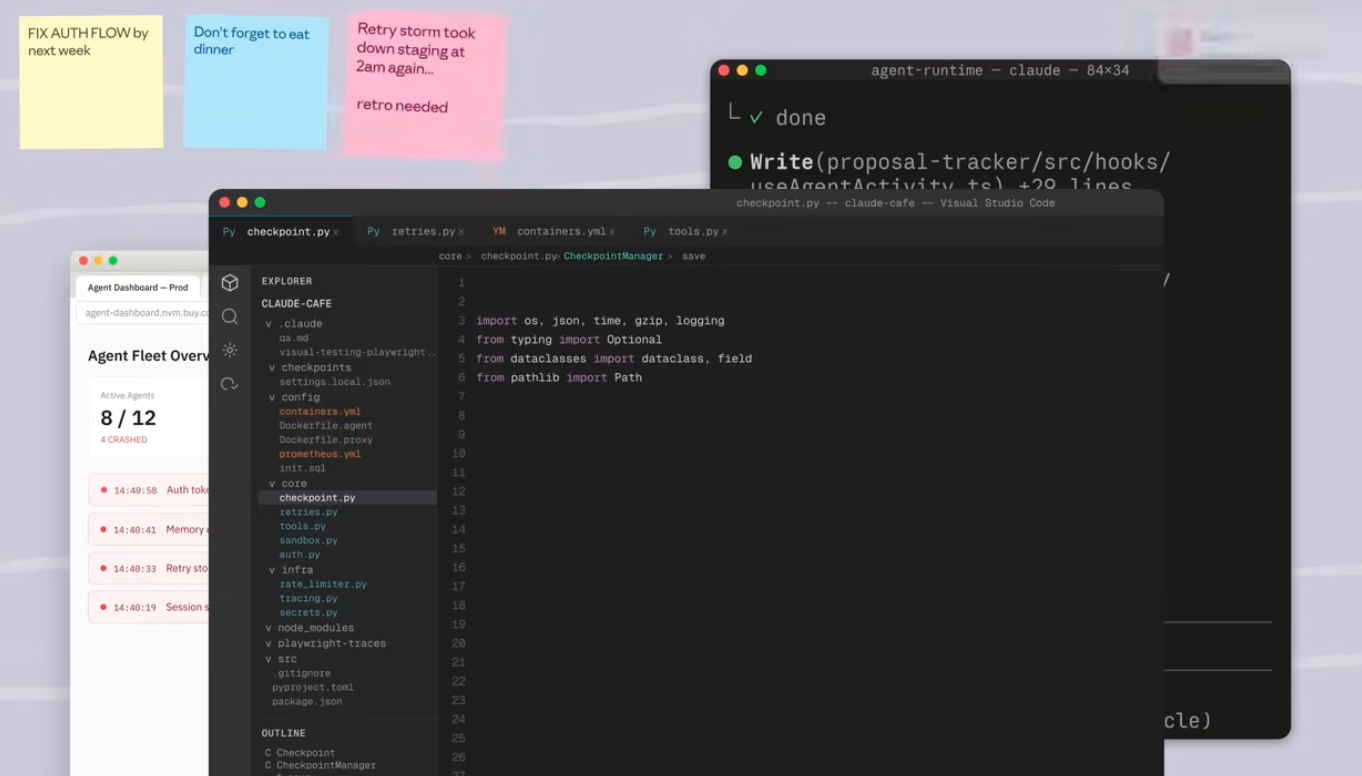Toggle the src folder
1362x776 pixels.
(x=280, y=659)
